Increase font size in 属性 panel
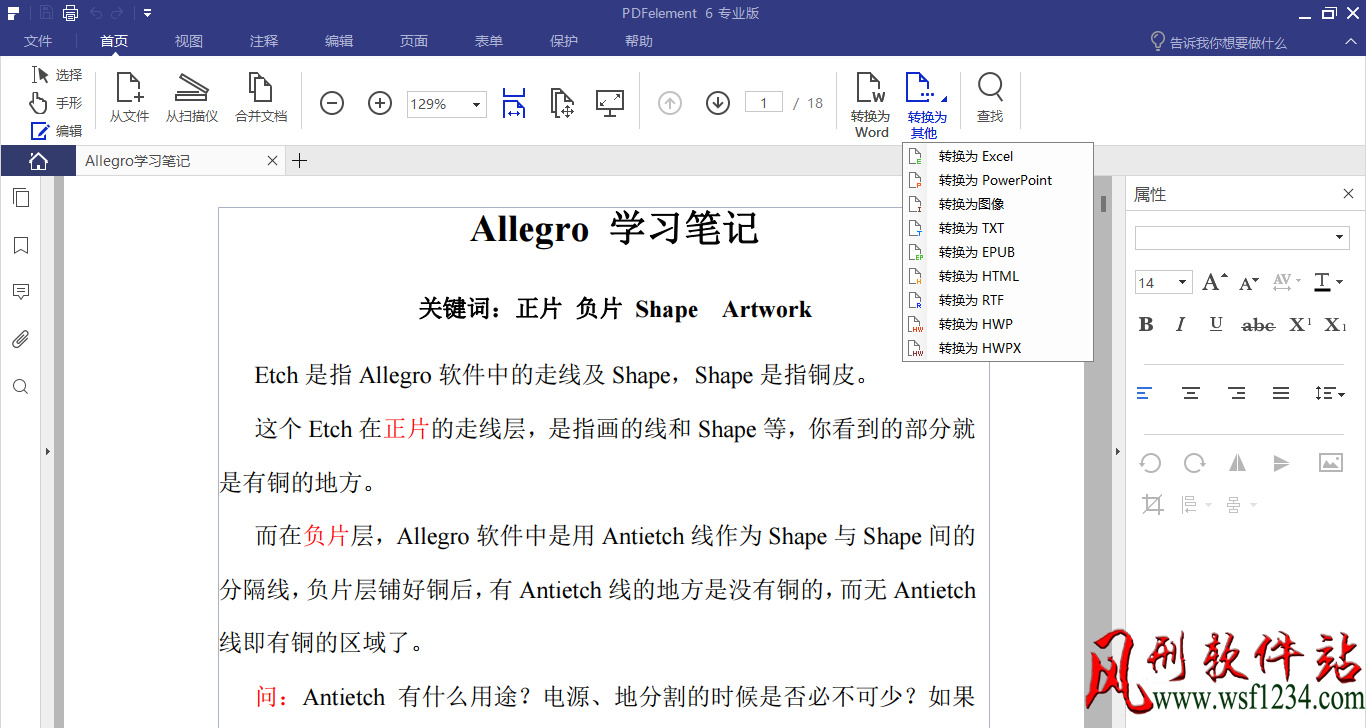1366x728 pixels. 1214,282
